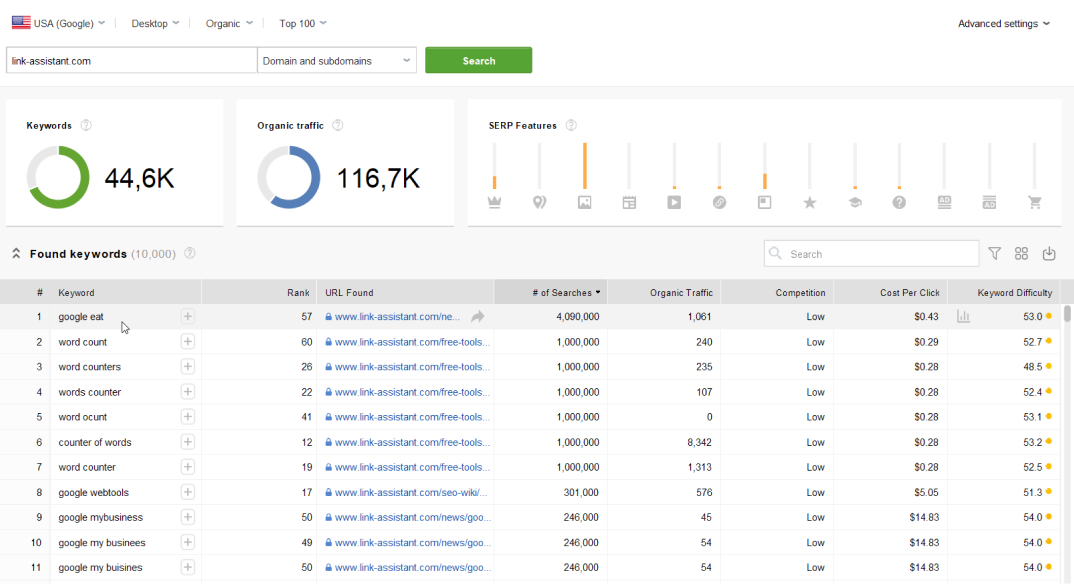
Task: Open the USA (Google) region dropdown
Action: (58, 23)
